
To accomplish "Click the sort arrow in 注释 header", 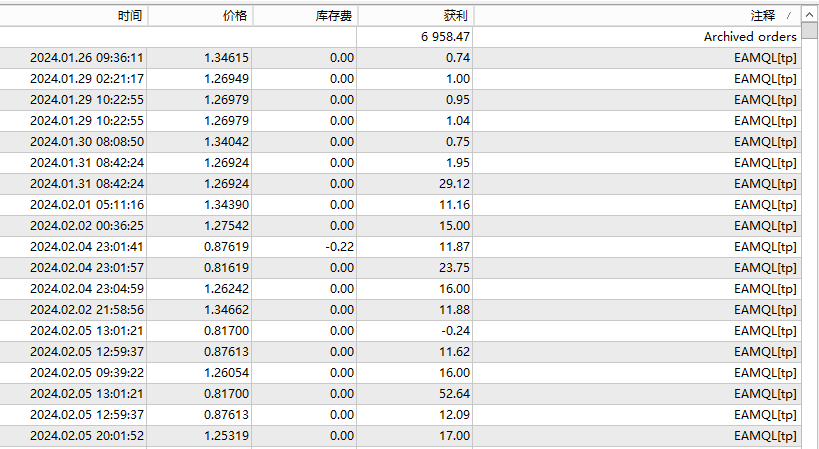I will [788, 16].
